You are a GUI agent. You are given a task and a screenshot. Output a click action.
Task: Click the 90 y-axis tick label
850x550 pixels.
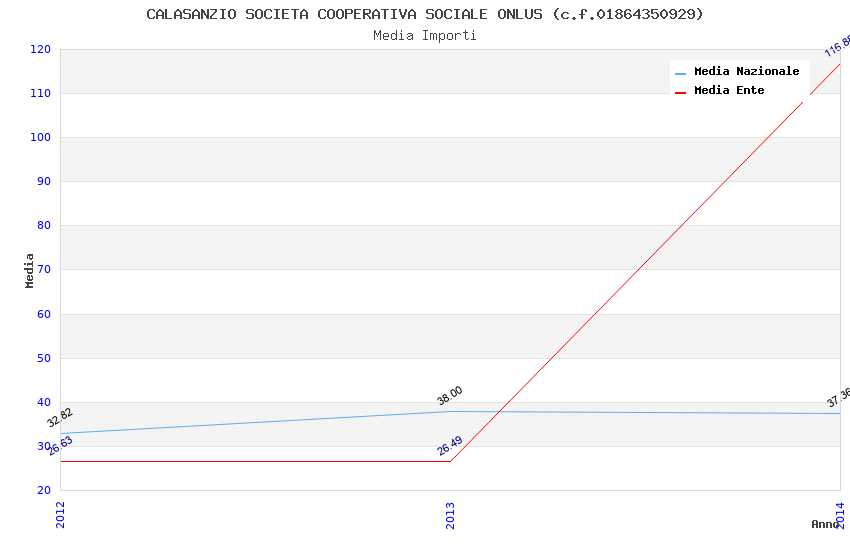(44, 182)
